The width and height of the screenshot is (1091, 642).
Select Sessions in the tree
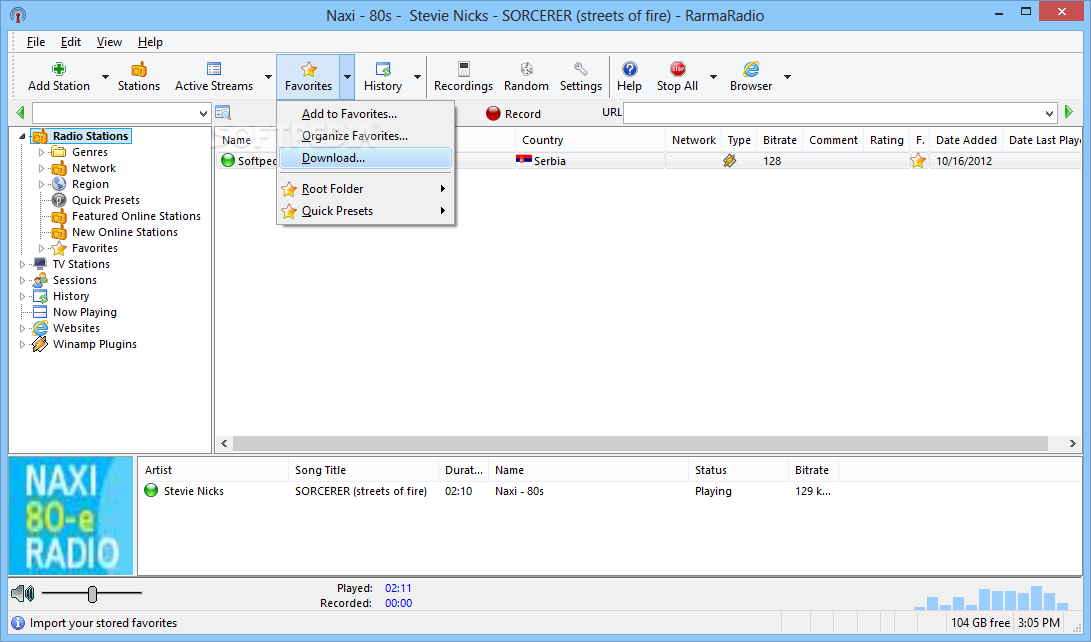click(x=74, y=280)
